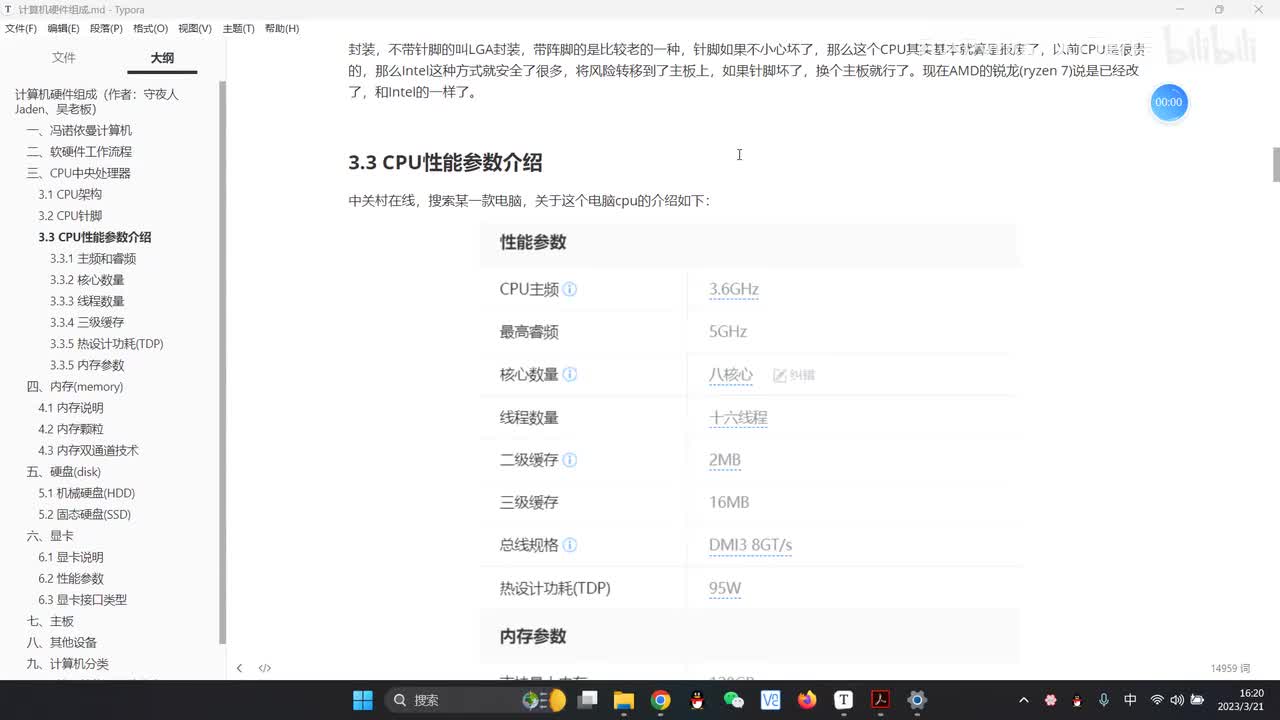Image resolution: width=1280 pixels, height=720 pixels.
Task: Jump to 3.3.5 内存参数 outline entry
Action: coord(87,365)
